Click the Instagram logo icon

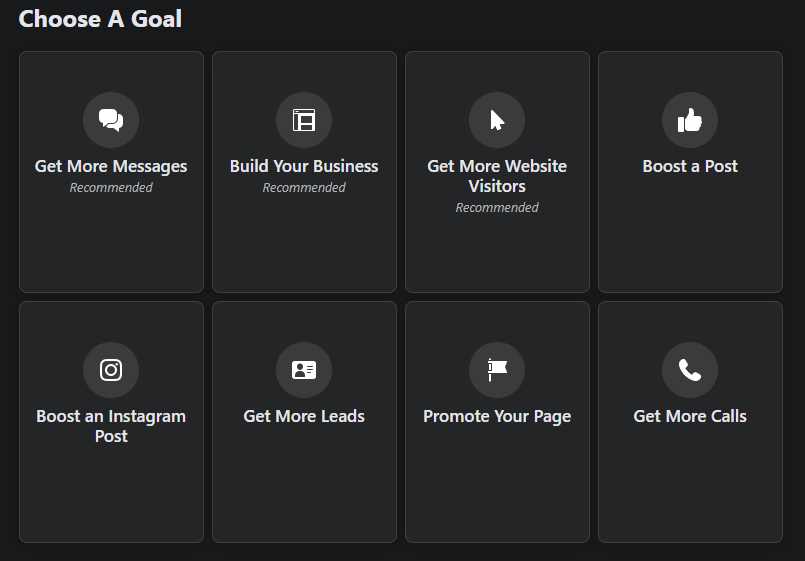111,370
